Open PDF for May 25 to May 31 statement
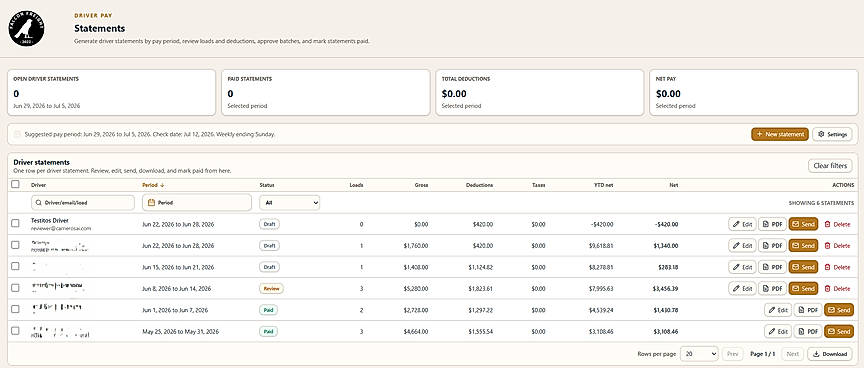 [x=807, y=331]
